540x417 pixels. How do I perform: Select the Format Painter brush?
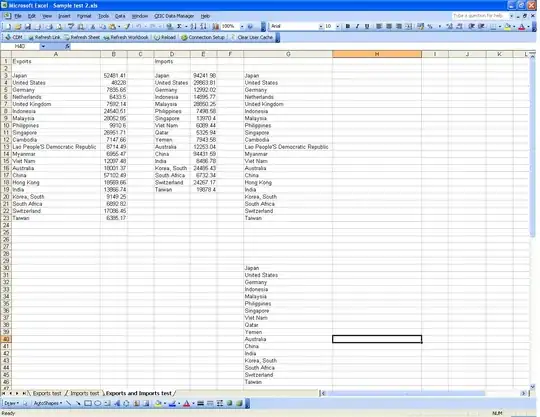click(x=127, y=26)
